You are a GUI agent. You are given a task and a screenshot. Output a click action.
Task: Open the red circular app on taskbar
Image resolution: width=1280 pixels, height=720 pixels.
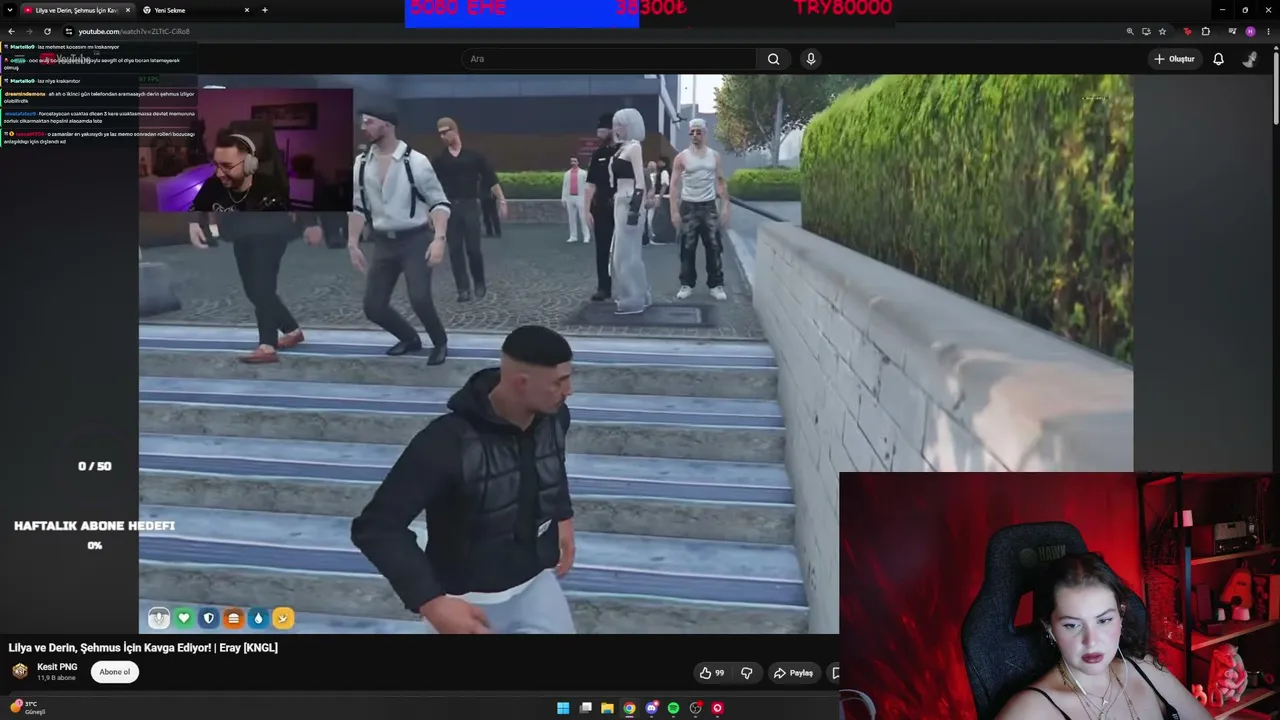717,708
